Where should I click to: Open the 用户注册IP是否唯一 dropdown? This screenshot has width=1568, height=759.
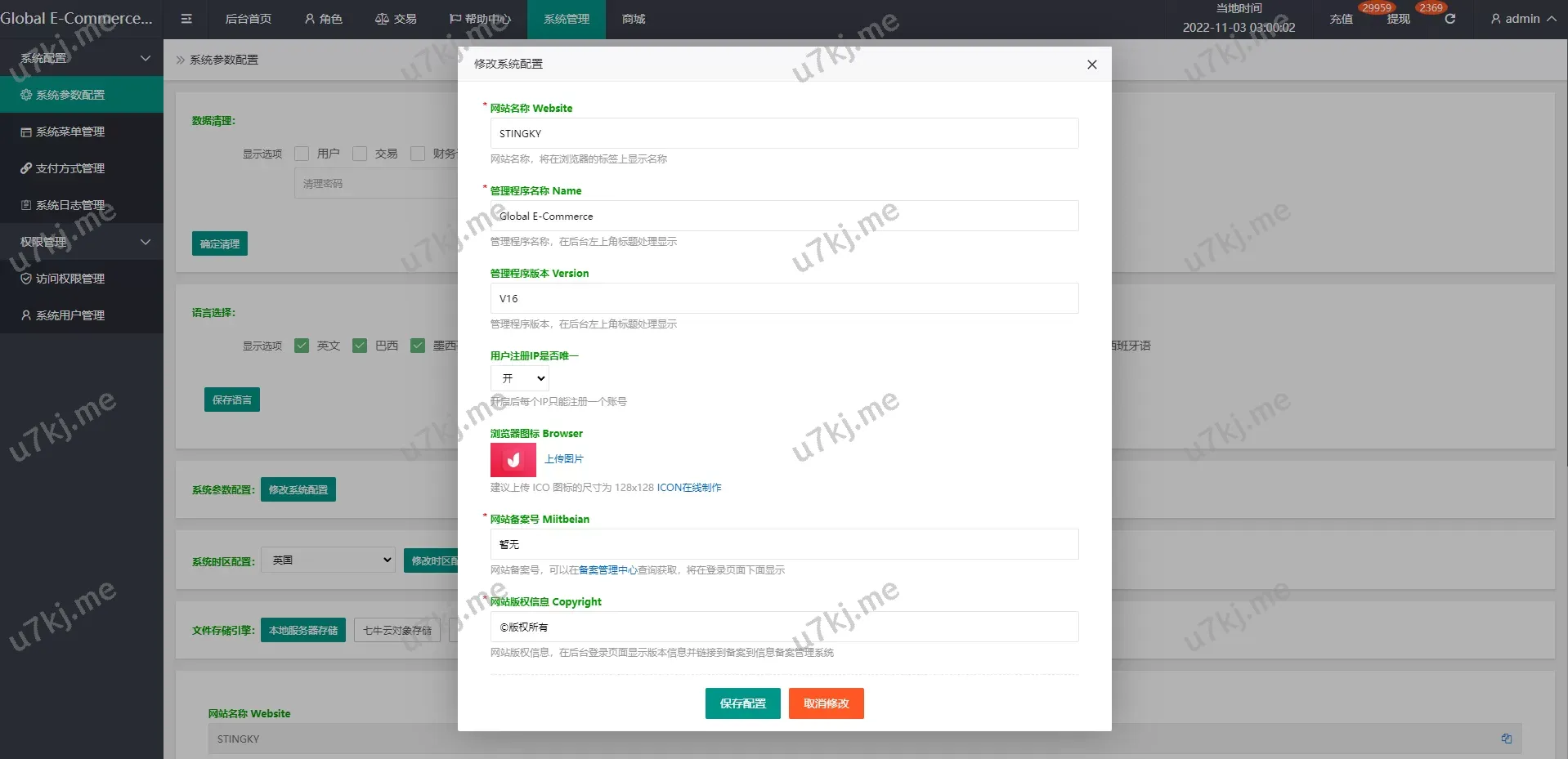519,377
